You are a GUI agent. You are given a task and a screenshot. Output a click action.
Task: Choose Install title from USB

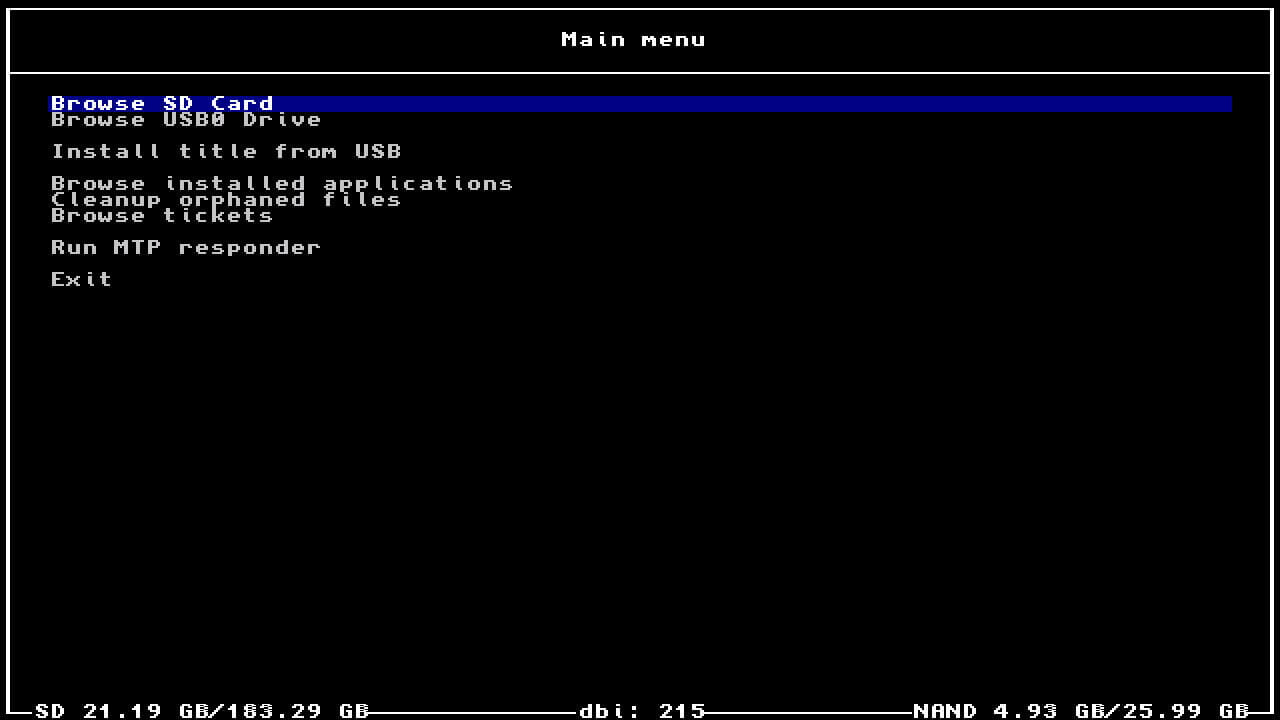(x=226, y=152)
